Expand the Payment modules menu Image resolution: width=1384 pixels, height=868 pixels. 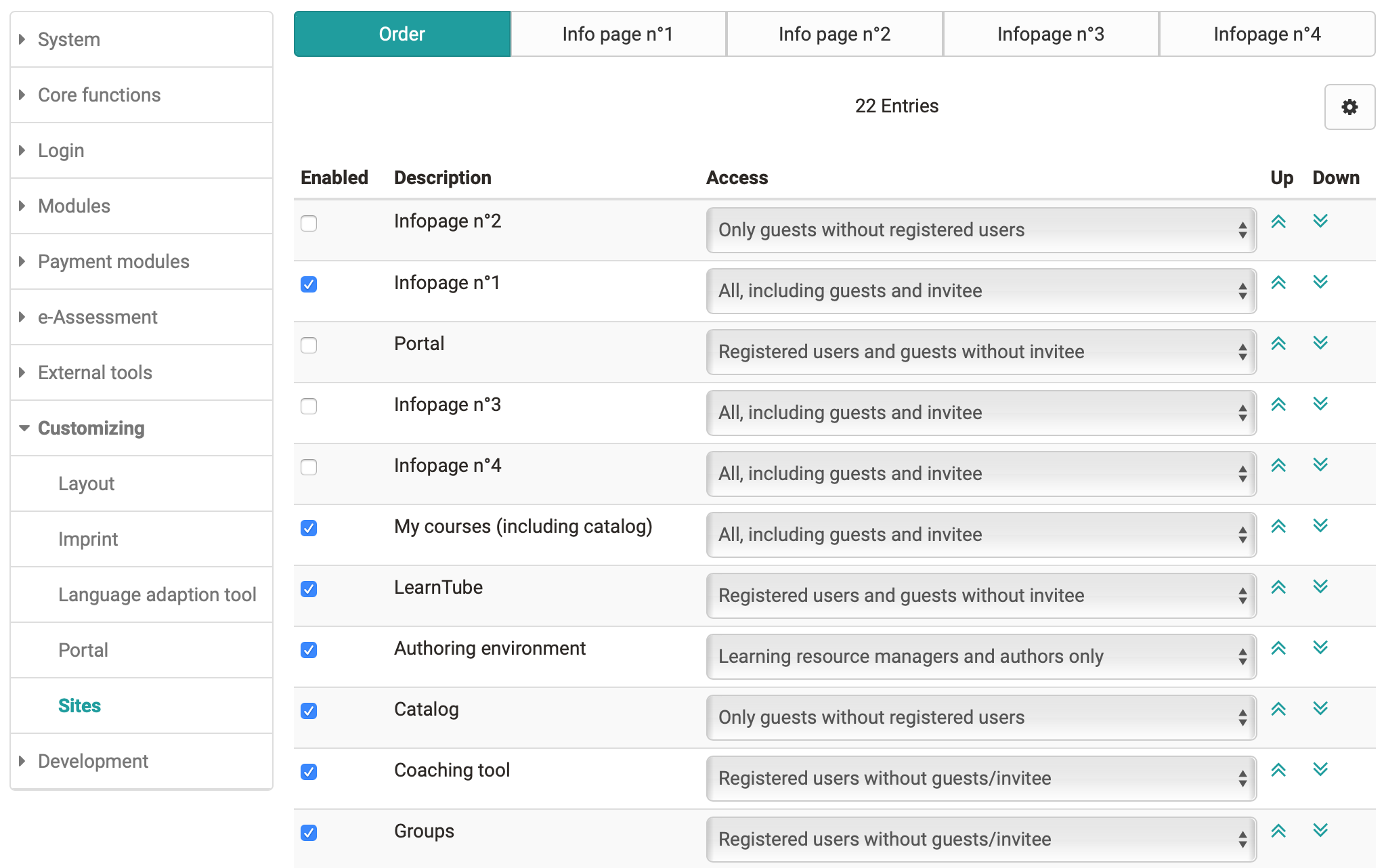coord(113,261)
